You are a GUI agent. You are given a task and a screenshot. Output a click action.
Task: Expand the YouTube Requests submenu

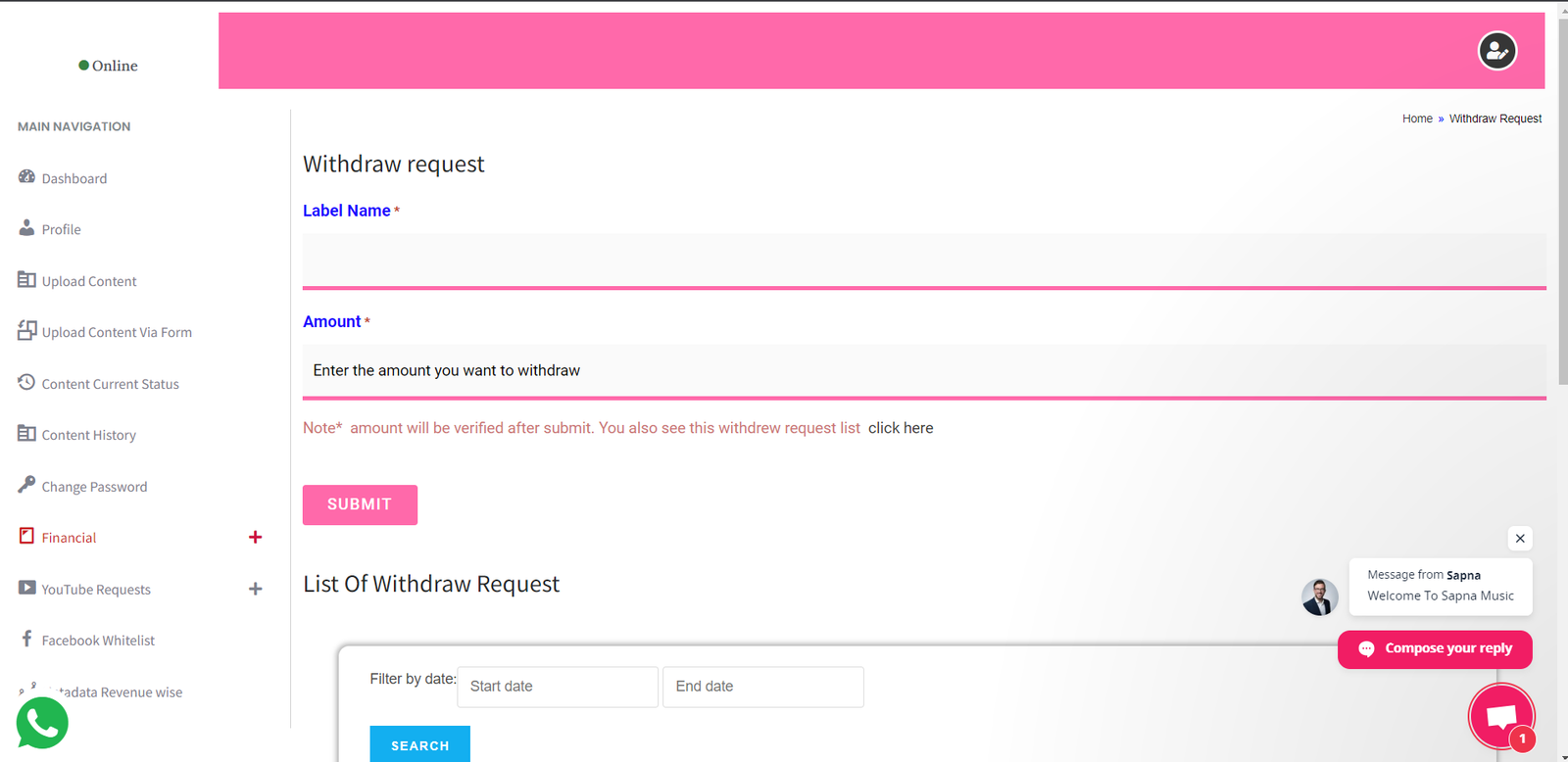255,589
